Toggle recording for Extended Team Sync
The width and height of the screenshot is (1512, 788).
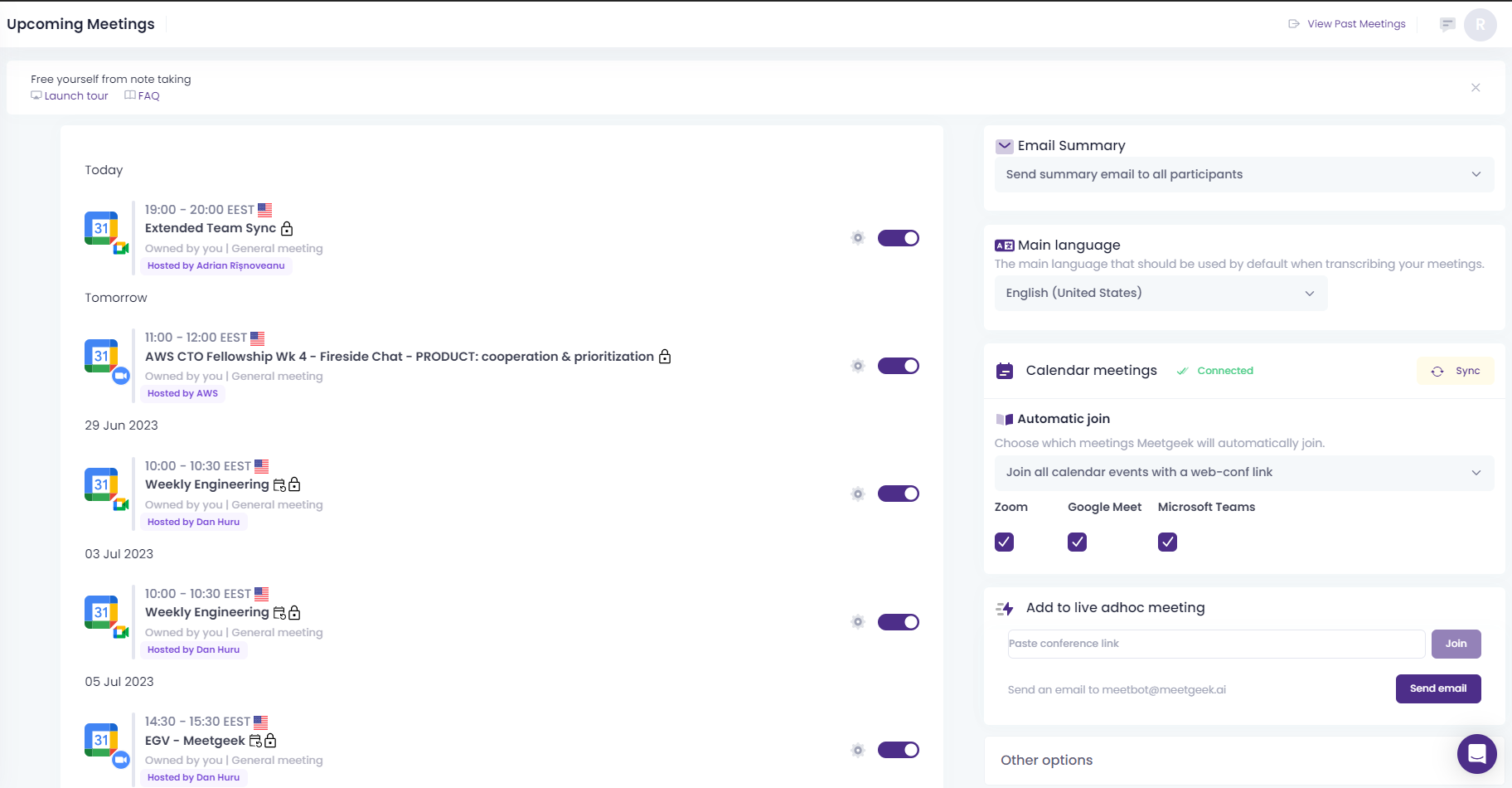click(x=898, y=238)
